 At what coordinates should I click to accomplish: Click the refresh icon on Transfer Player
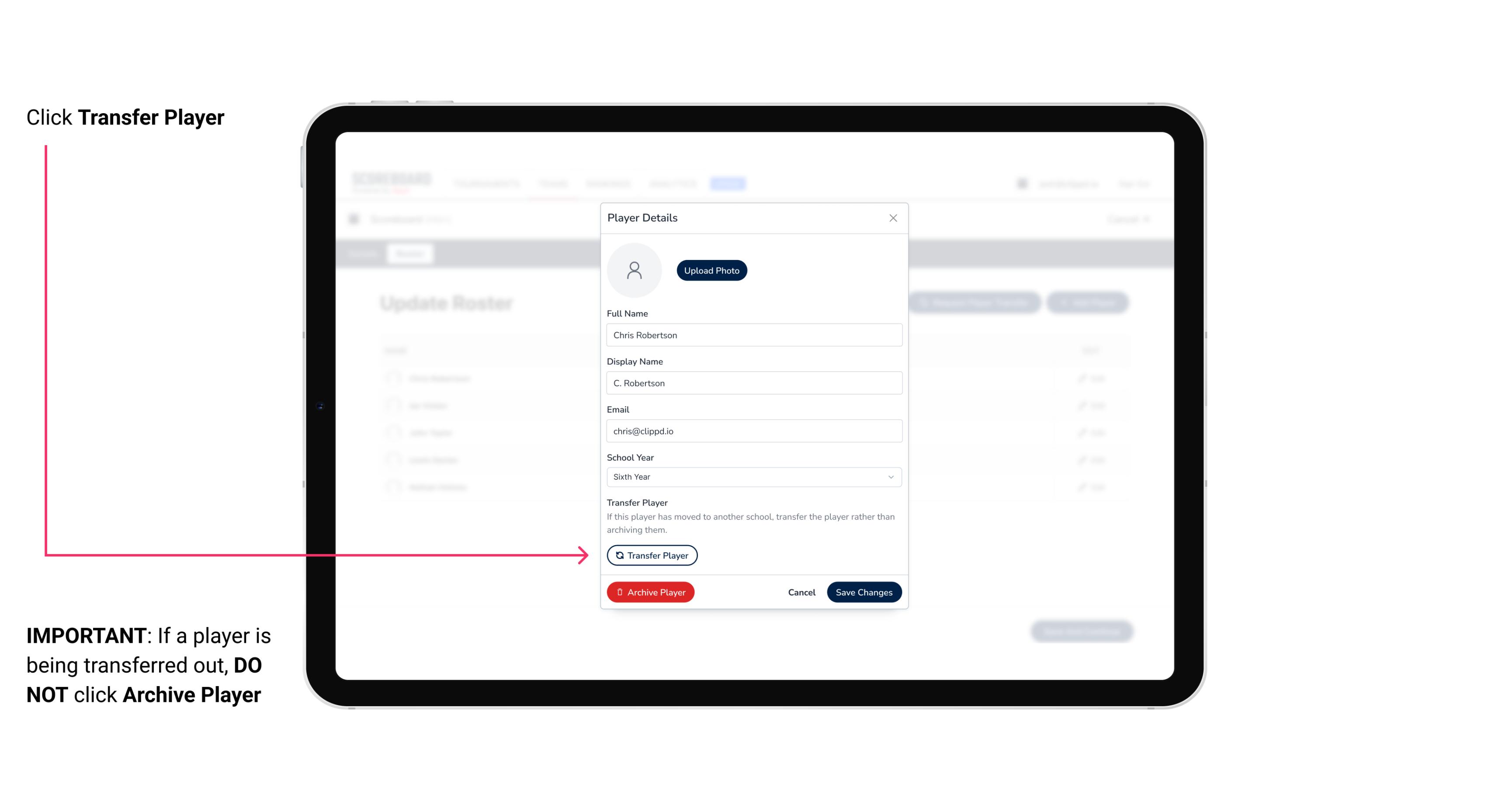pyautogui.click(x=619, y=555)
